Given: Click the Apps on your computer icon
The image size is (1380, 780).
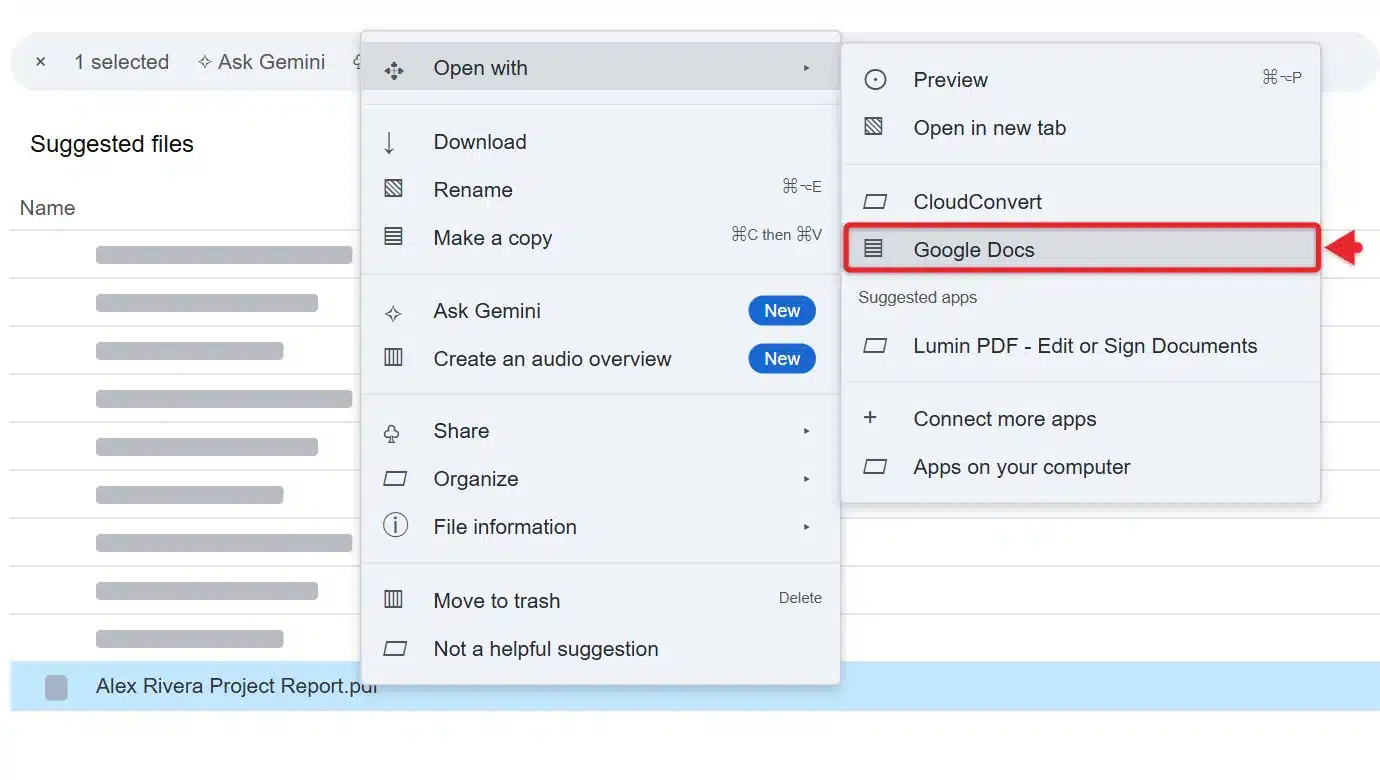Looking at the screenshot, I should pyautogui.click(x=875, y=467).
